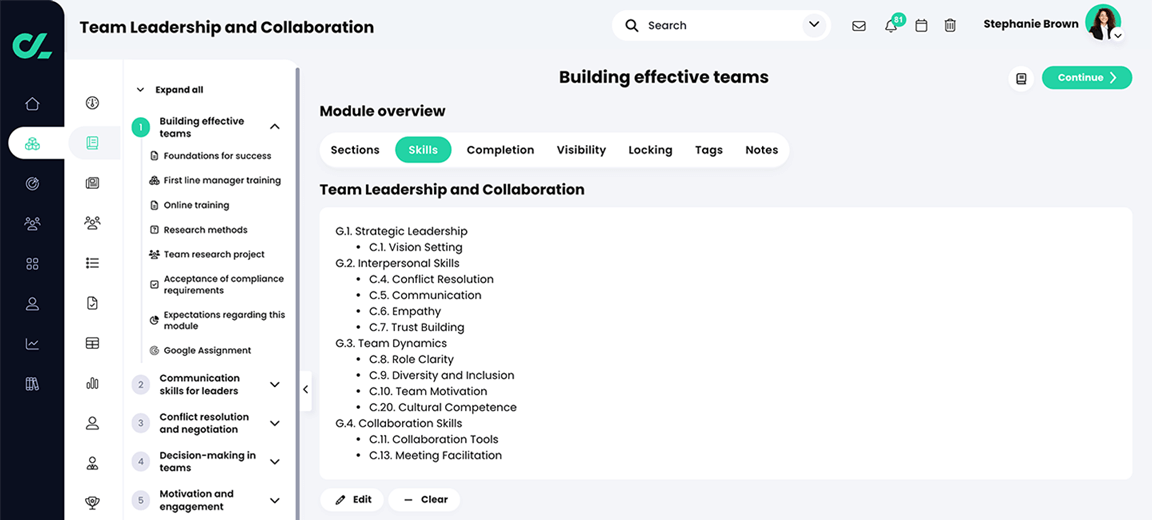Open the Tags tab

pos(709,150)
